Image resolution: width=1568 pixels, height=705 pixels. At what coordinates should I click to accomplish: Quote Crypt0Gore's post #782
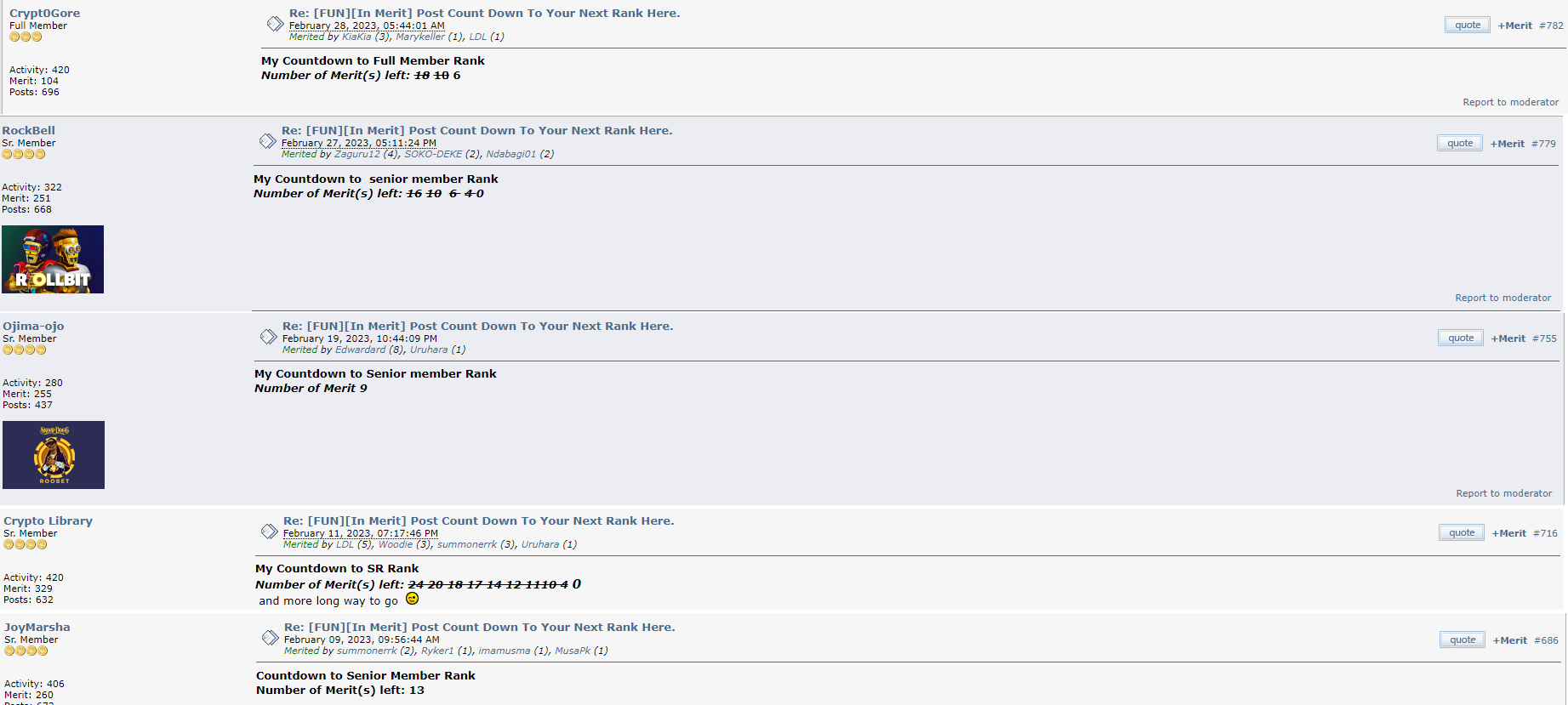pos(1467,25)
